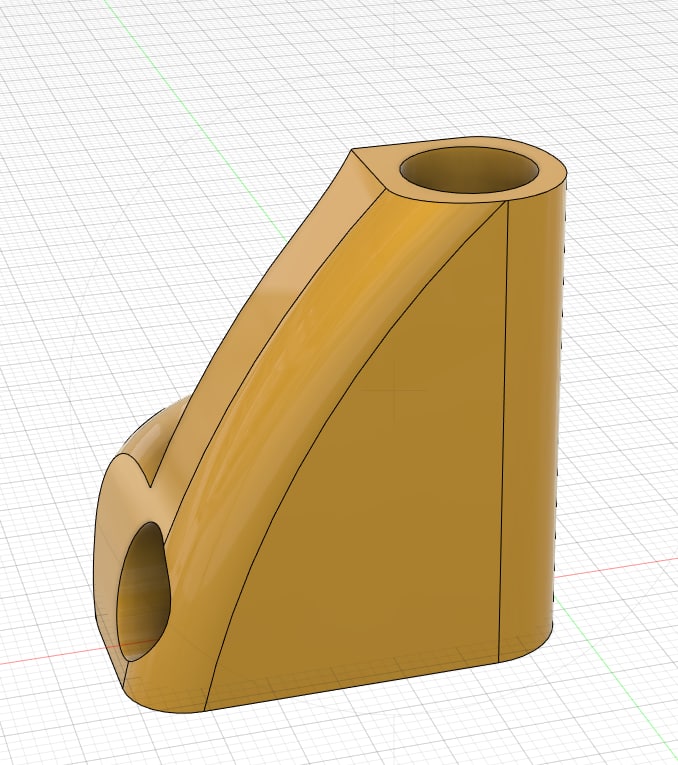Viewport: 678px width, 765px height.
Task: Select the teardrop-shaped hole on the left end
Action: click(143, 592)
